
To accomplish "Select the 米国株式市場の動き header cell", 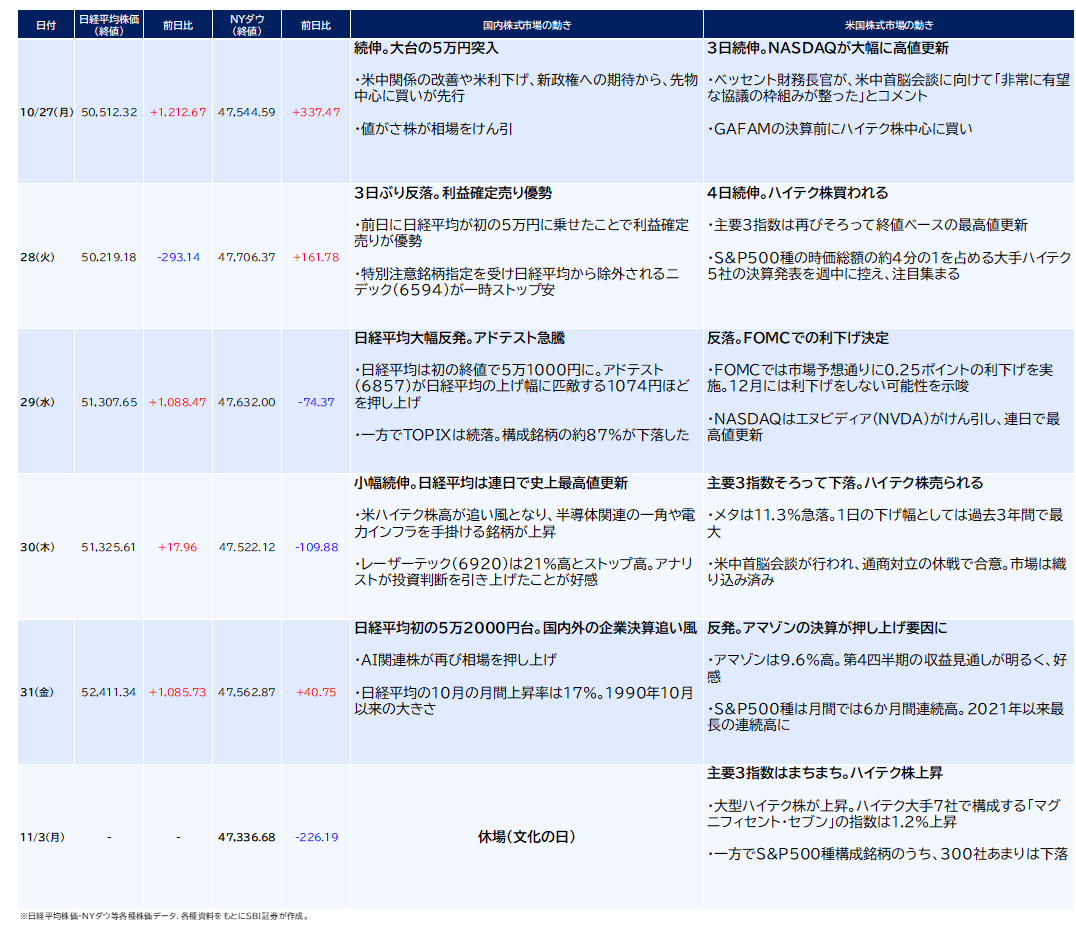I will click(x=889, y=25).
